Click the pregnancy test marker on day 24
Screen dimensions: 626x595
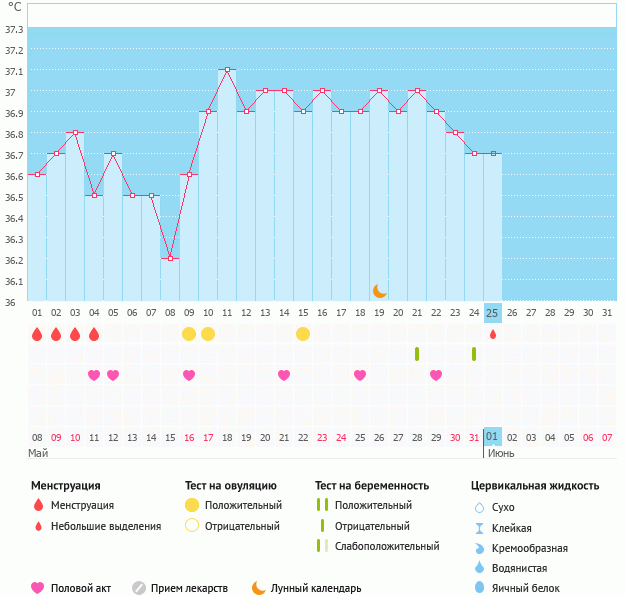point(473,354)
